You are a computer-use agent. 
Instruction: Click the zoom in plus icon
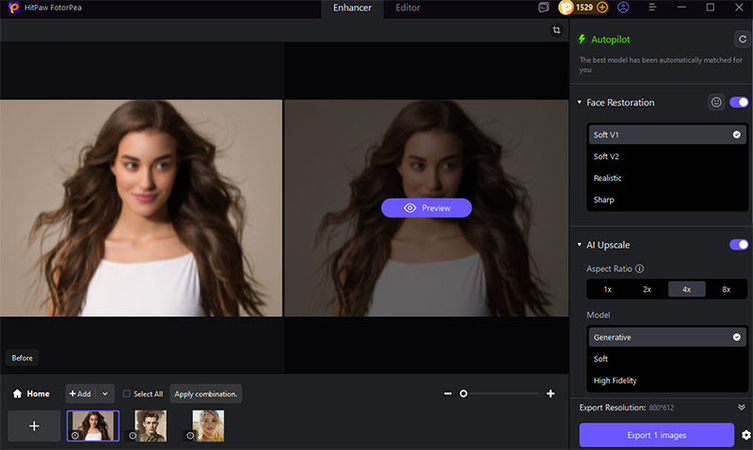click(550, 394)
